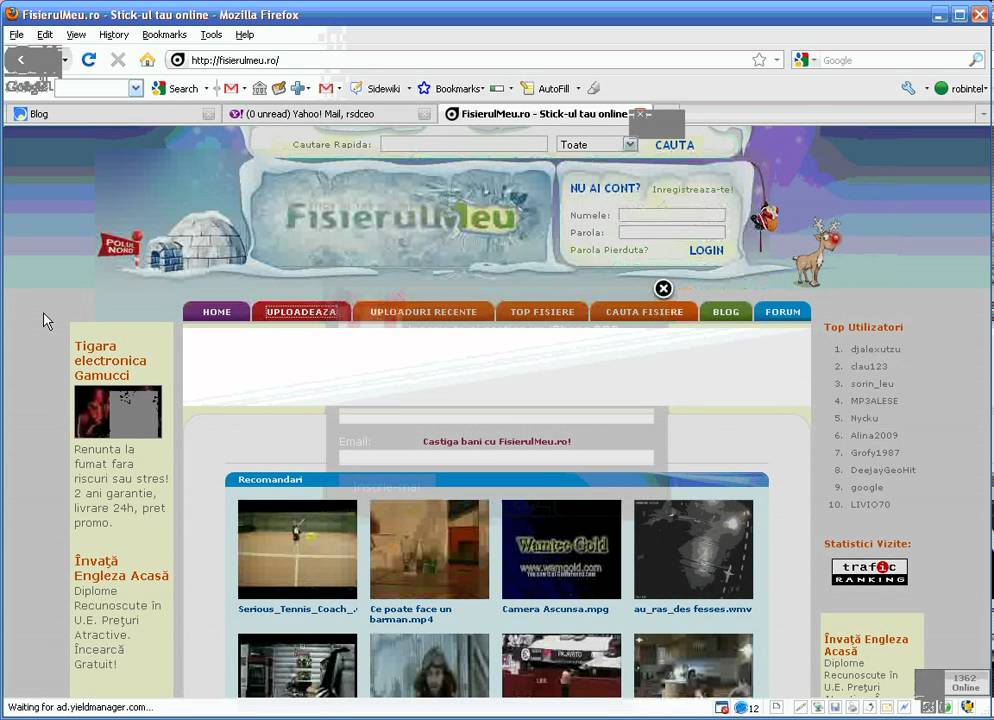Open the Serious_Tennis_Coach video thumbnail
Image resolution: width=994 pixels, height=720 pixels.
[297, 549]
